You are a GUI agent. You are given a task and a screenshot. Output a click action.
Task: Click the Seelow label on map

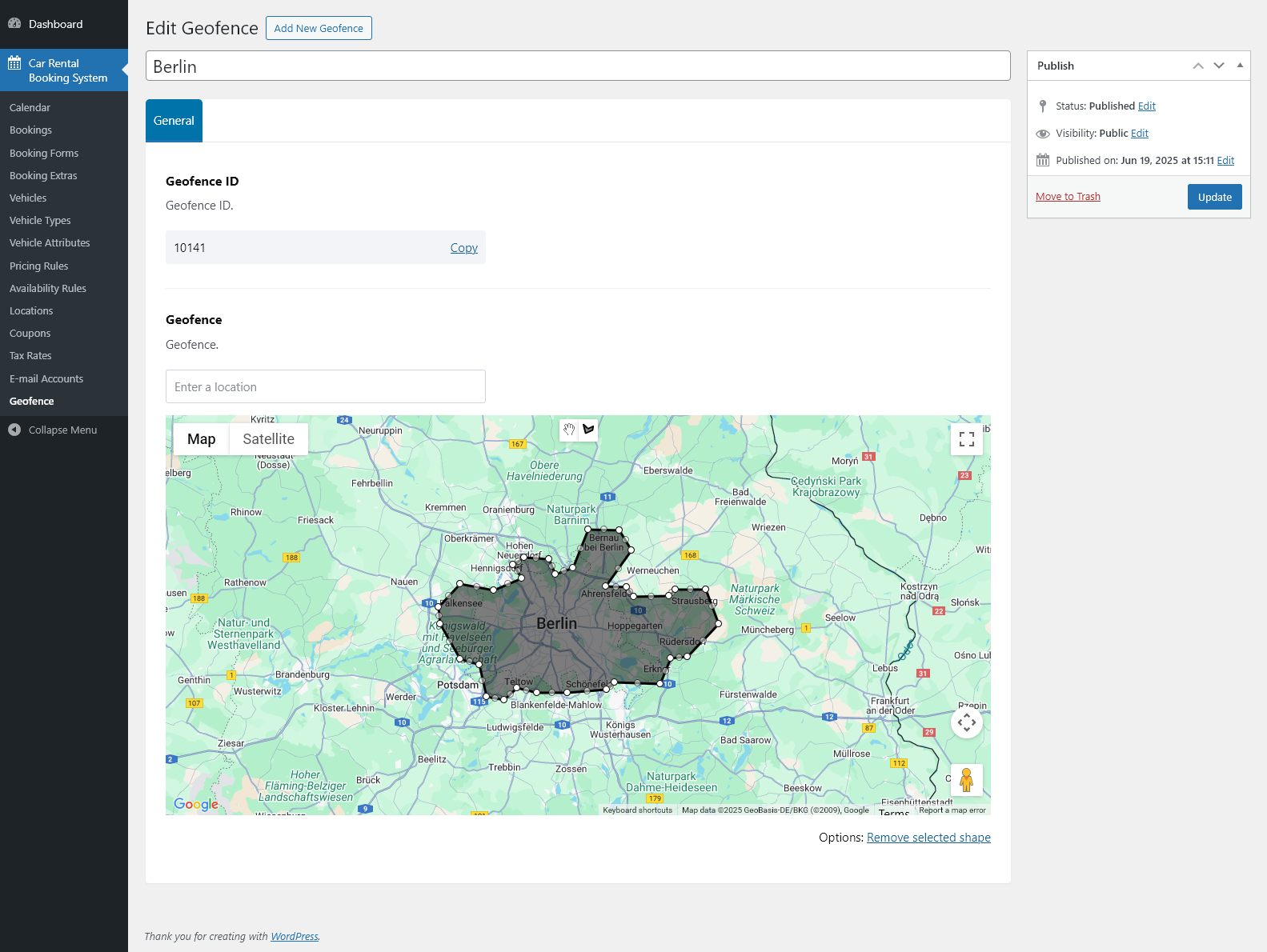click(x=840, y=618)
